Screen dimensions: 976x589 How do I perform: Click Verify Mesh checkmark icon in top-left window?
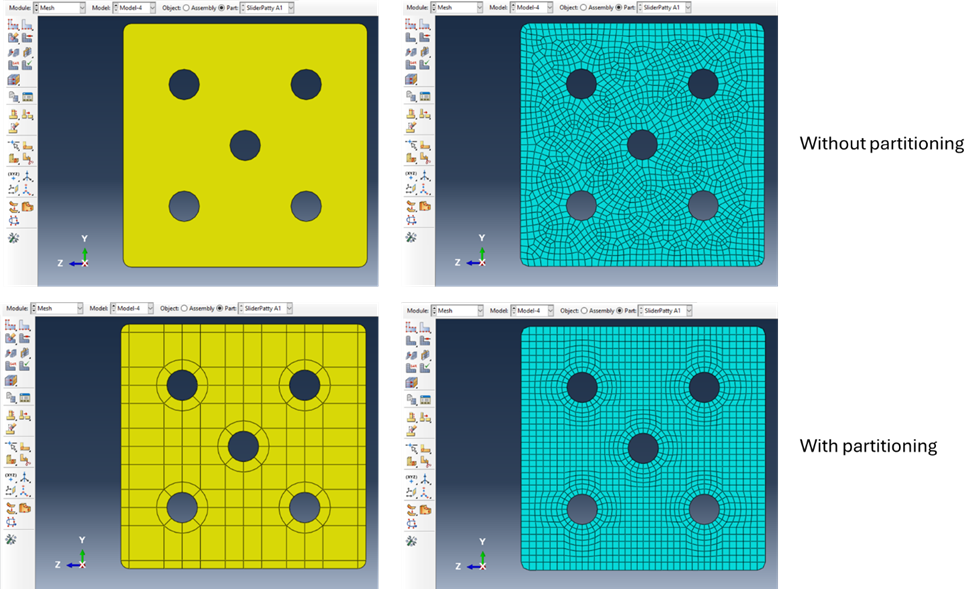click(x=27, y=65)
